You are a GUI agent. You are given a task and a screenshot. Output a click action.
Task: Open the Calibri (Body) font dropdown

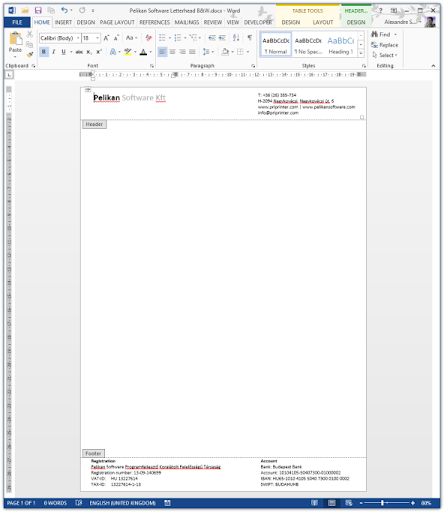point(60,38)
